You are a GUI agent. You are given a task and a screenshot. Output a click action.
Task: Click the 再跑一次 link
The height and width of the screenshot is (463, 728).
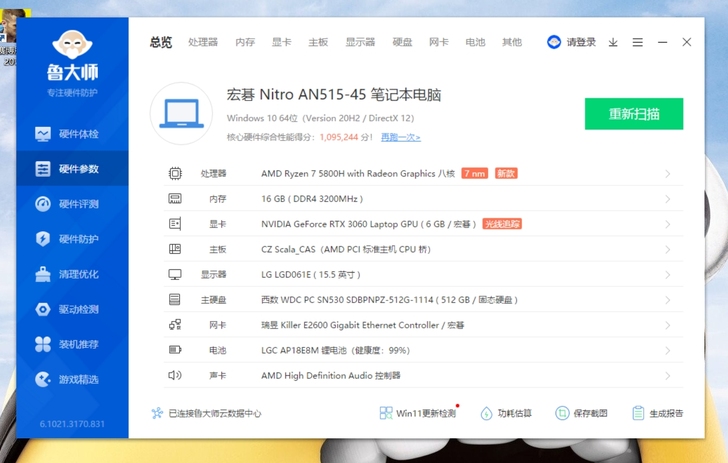[401, 137]
